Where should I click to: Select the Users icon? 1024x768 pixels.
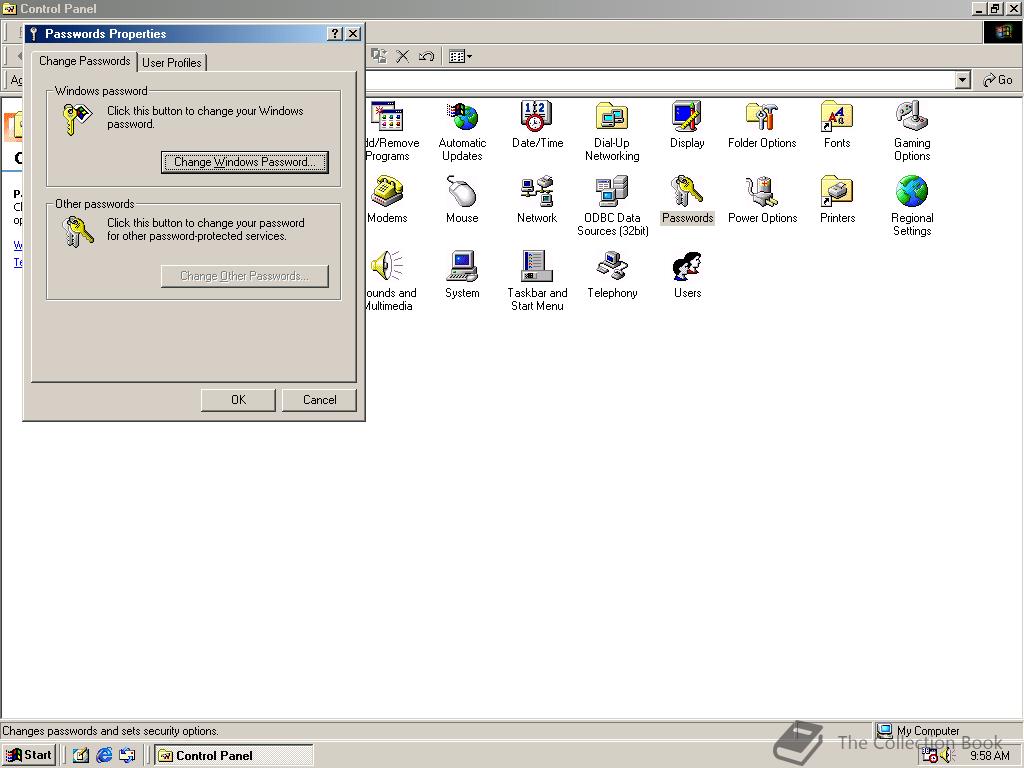tap(687, 267)
